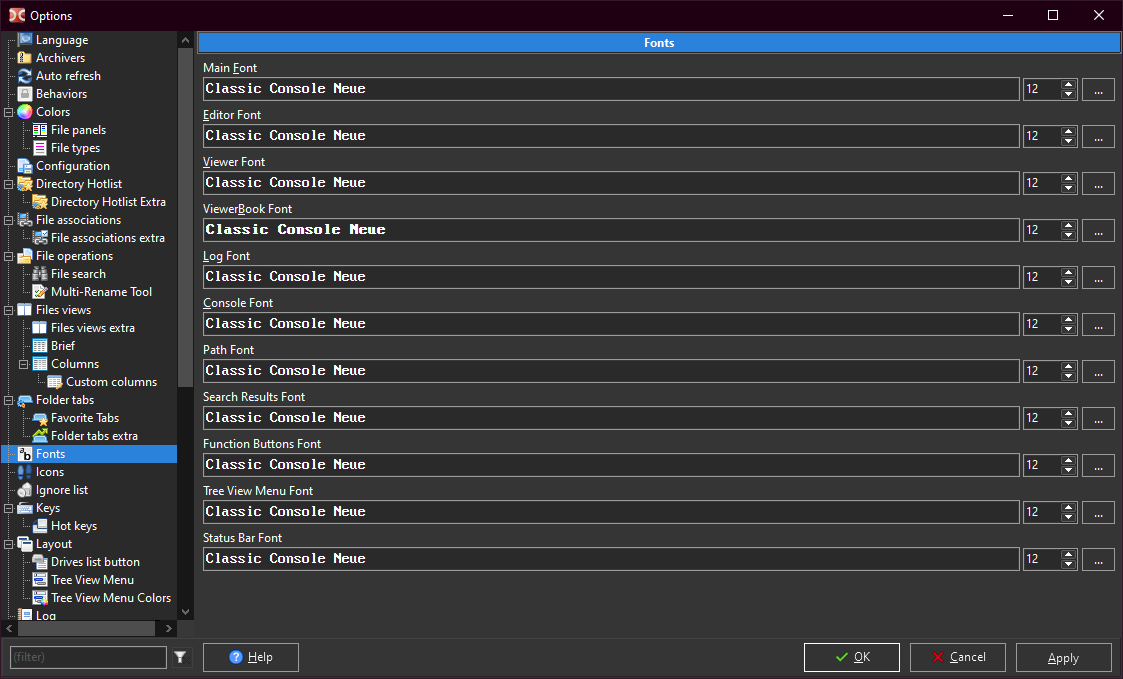The image size is (1123, 679).
Task: Select Ignore list in options tree
Action: 61,490
